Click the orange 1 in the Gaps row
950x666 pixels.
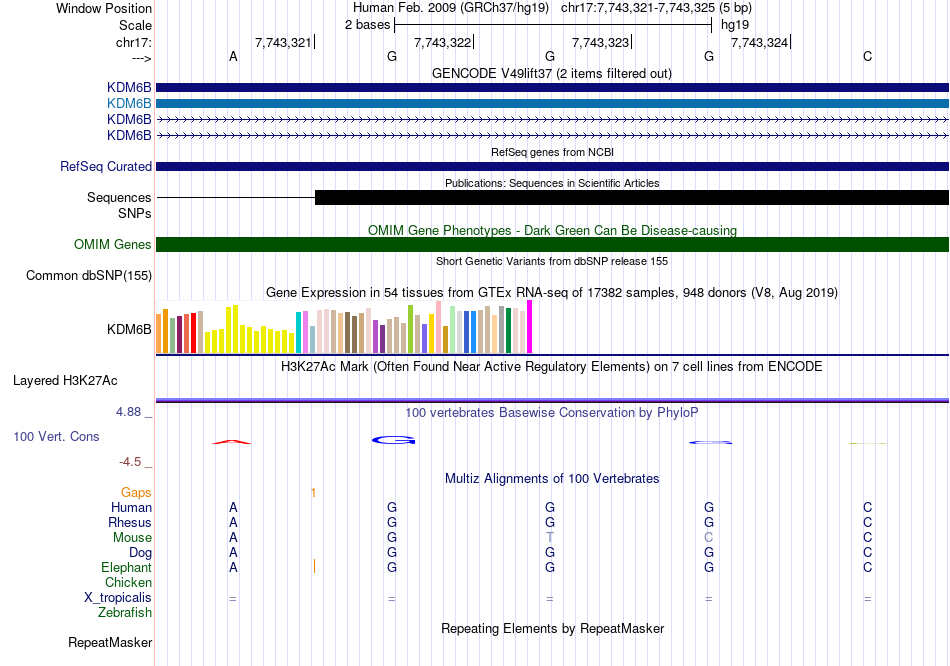pos(313,493)
